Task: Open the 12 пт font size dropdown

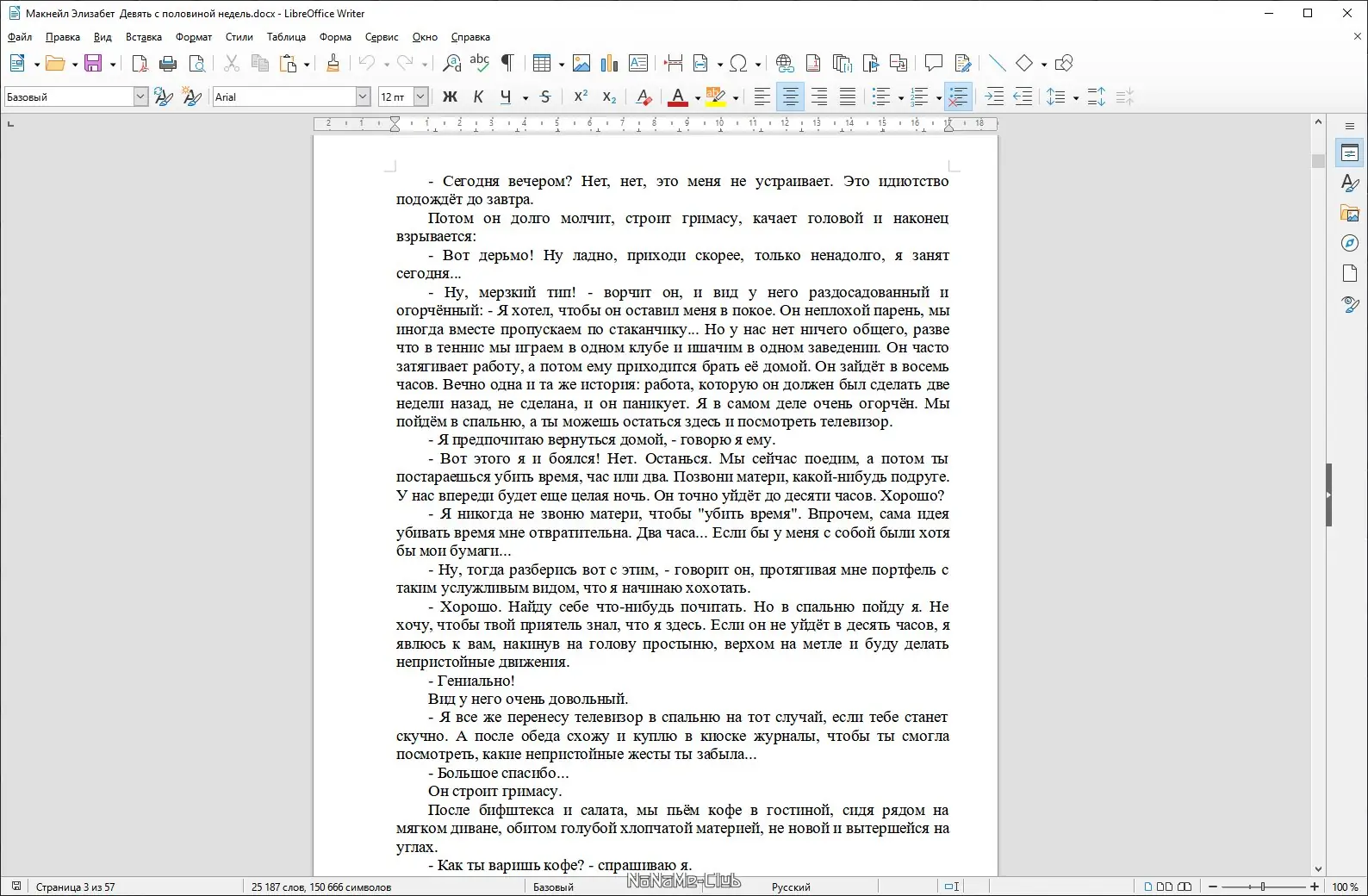Action: [420, 97]
